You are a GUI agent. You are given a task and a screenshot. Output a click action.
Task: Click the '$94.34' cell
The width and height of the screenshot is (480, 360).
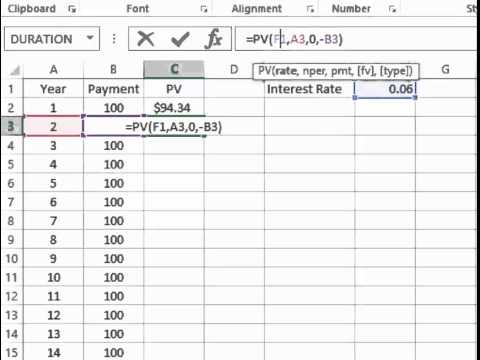pos(174,108)
